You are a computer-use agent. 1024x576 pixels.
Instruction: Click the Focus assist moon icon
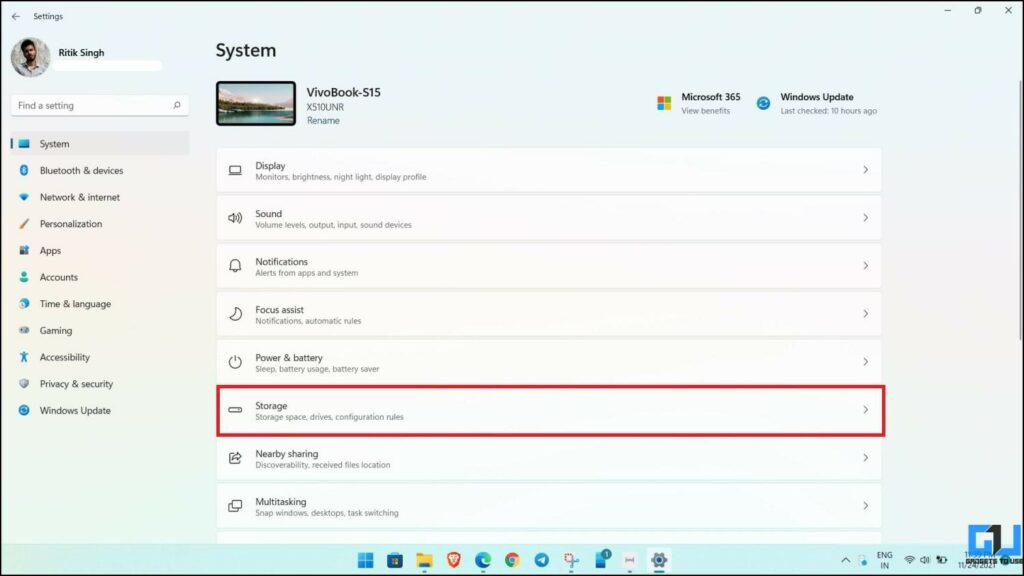(235, 313)
